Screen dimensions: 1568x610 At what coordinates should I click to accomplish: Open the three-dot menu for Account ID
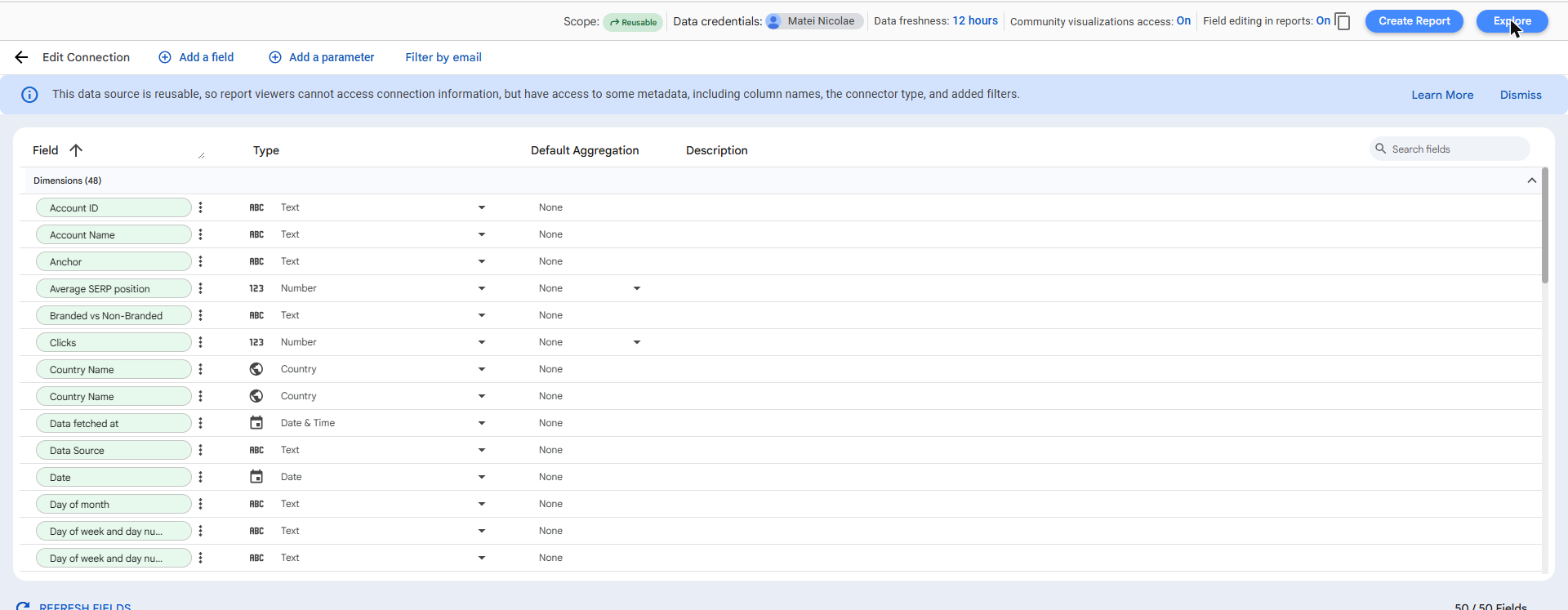[200, 207]
